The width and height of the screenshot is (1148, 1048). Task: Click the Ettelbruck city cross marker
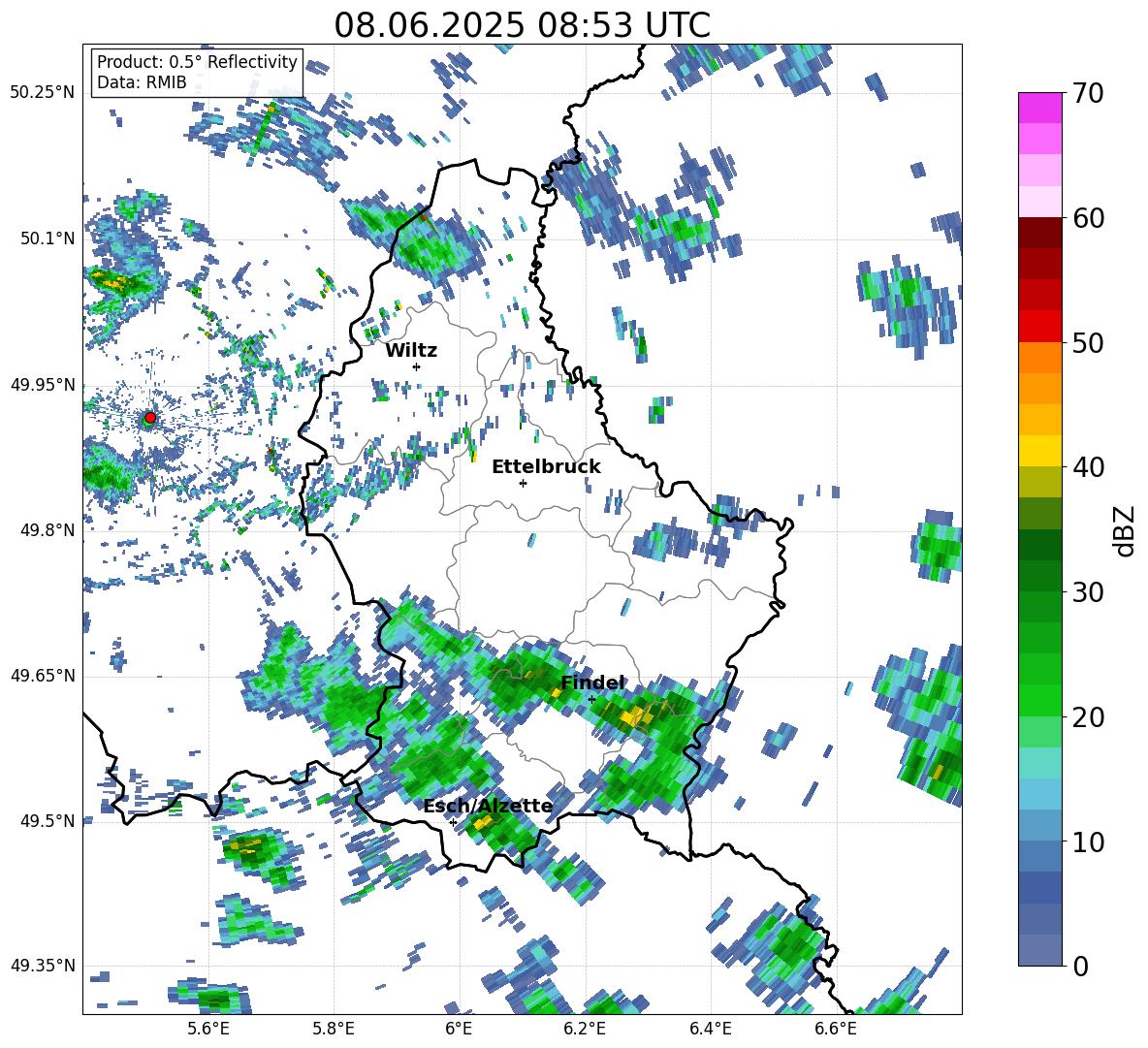tap(523, 483)
